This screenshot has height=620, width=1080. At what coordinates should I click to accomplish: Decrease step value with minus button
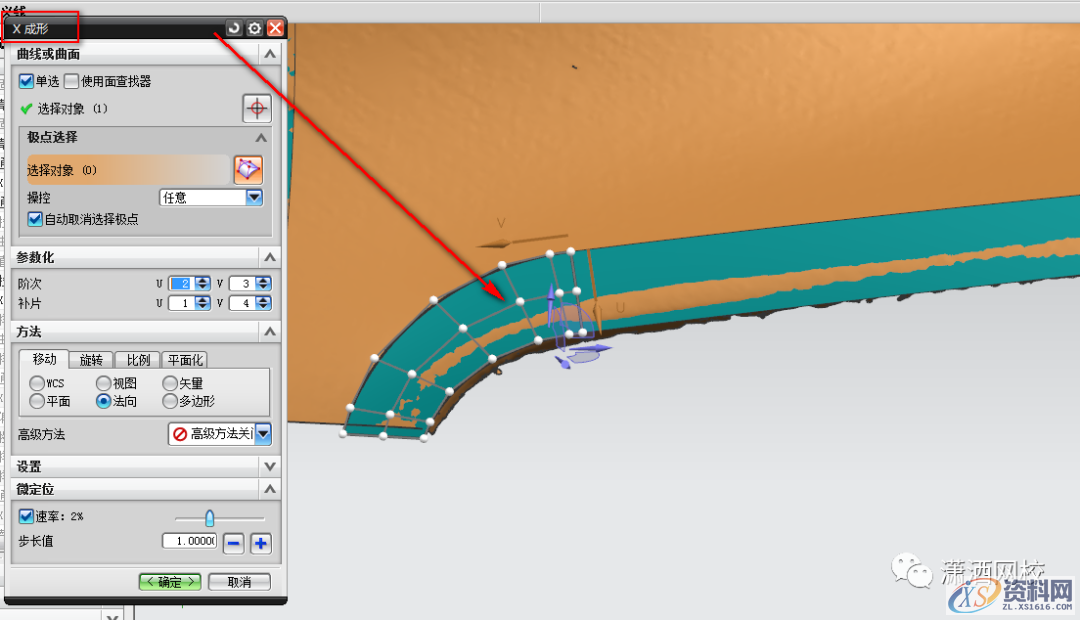[233, 543]
